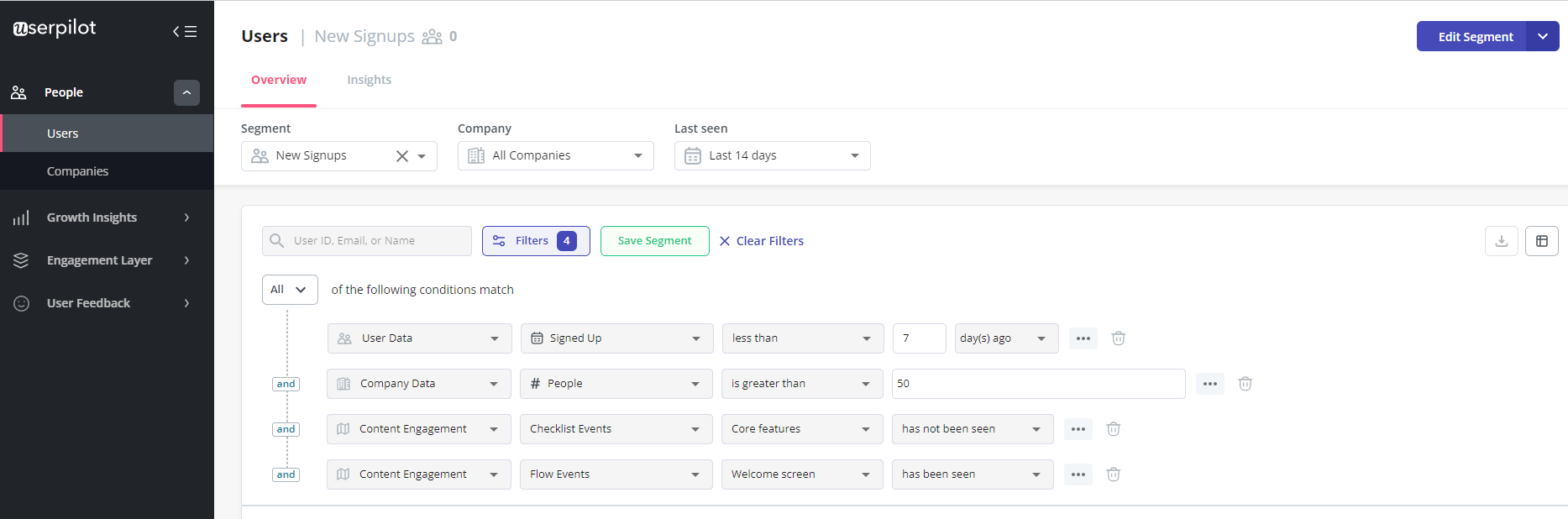Toggle the Filters panel button
The height and width of the screenshot is (519, 1568).
pos(536,241)
